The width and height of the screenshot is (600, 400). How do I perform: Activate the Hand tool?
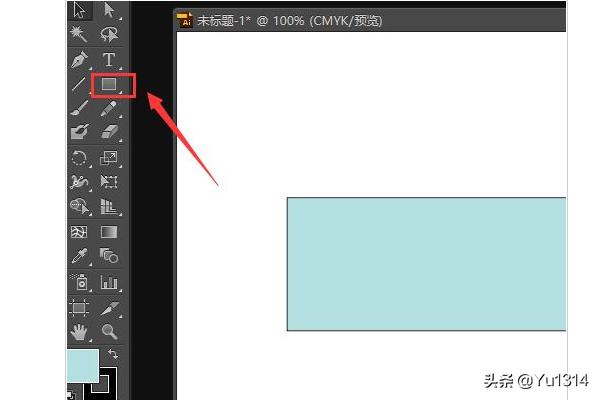click(79, 331)
